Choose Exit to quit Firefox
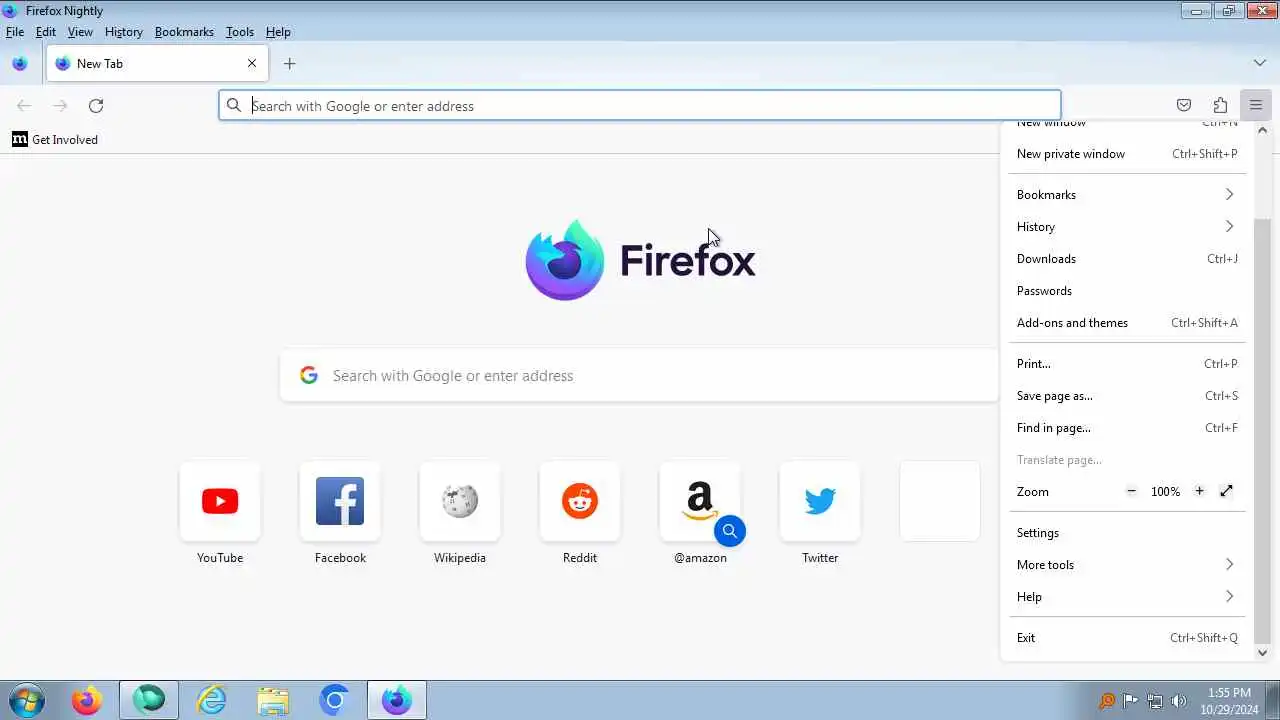 (1127, 638)
